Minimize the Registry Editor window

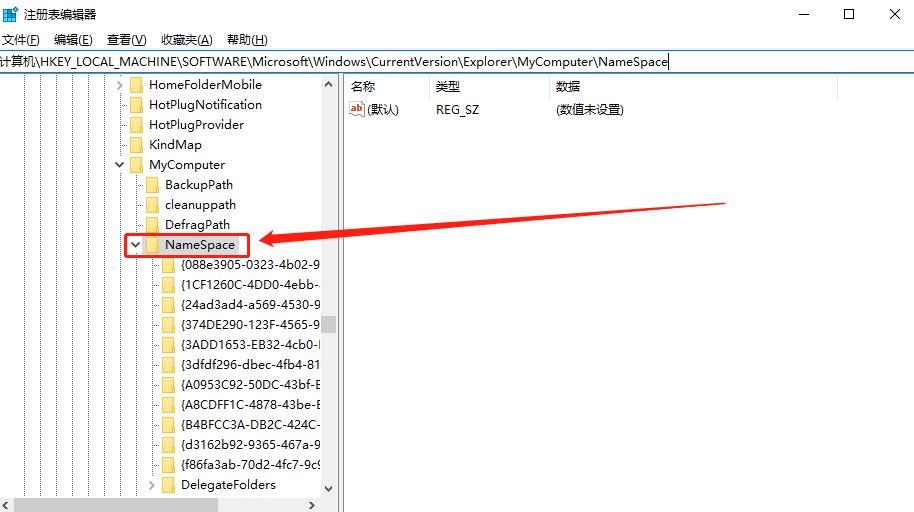[804, 14]
